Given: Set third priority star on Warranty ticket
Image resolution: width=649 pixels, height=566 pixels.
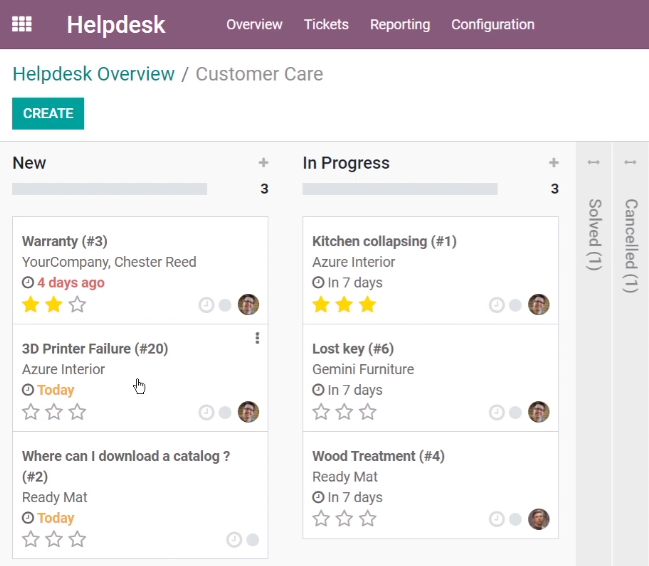Looking at the screenshot, I should pyautogui.click(x=77, y=305).
